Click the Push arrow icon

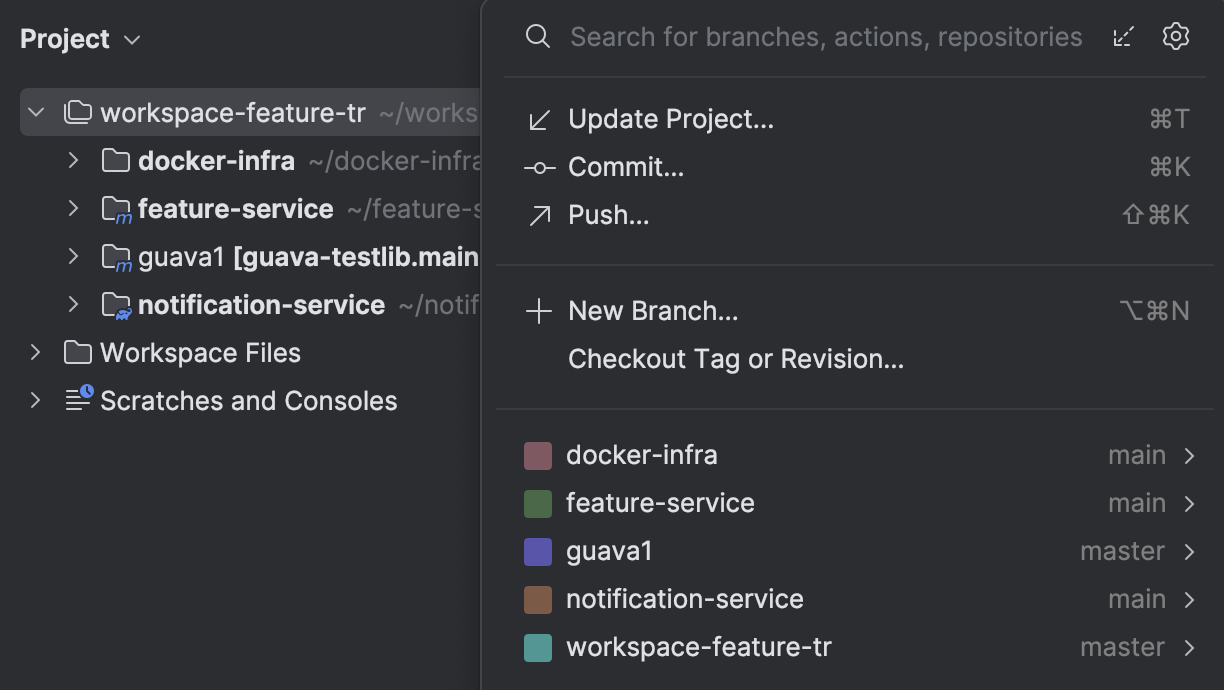[x=539, y=214]
